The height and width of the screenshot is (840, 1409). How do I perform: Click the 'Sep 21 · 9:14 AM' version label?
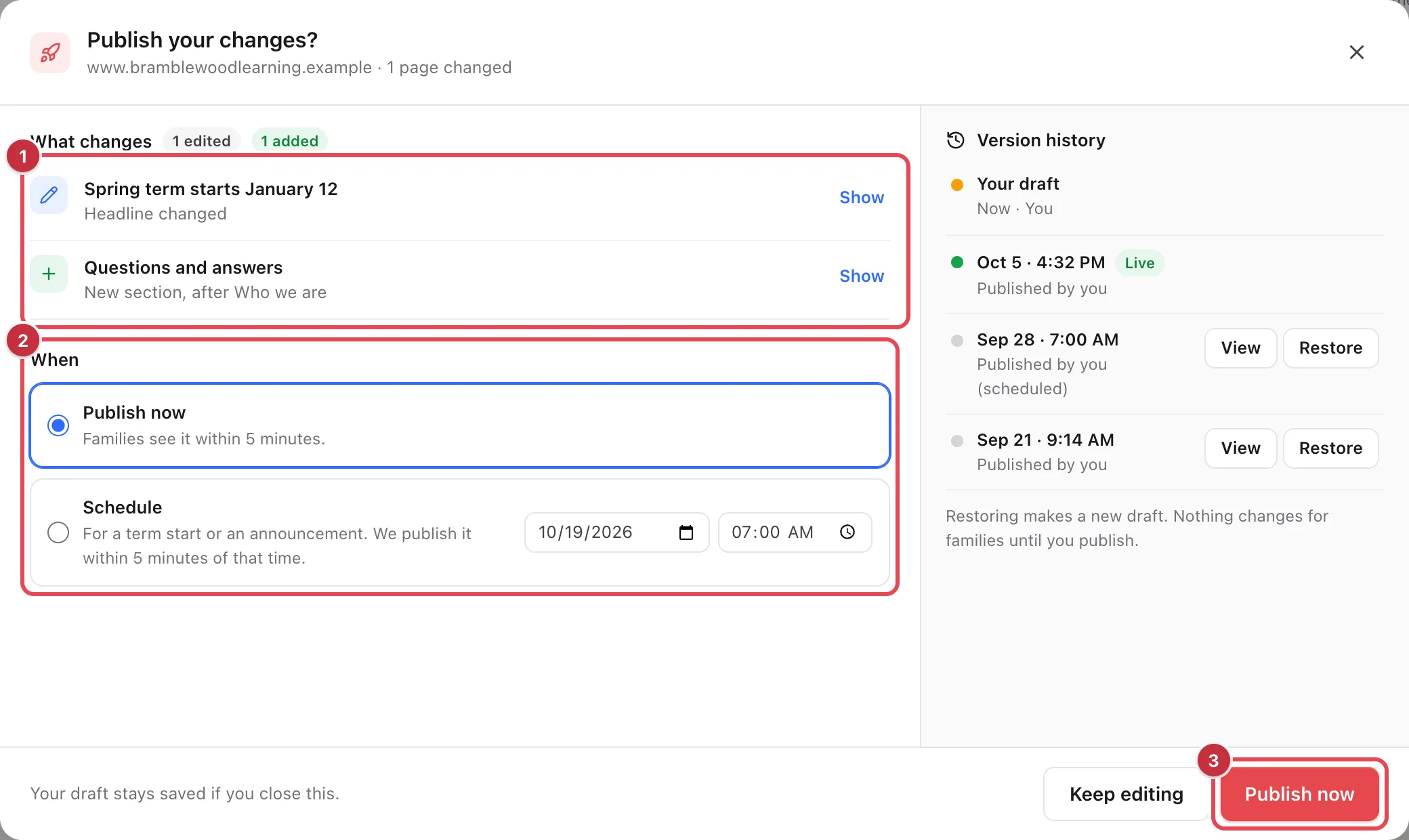pyautogui.click(x=1045, y=440)
